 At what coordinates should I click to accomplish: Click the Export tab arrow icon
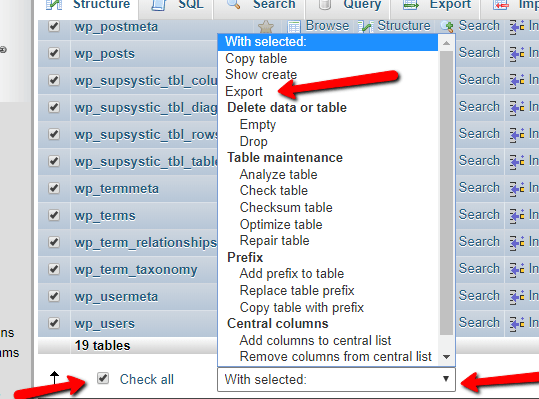tap(411, 4)
